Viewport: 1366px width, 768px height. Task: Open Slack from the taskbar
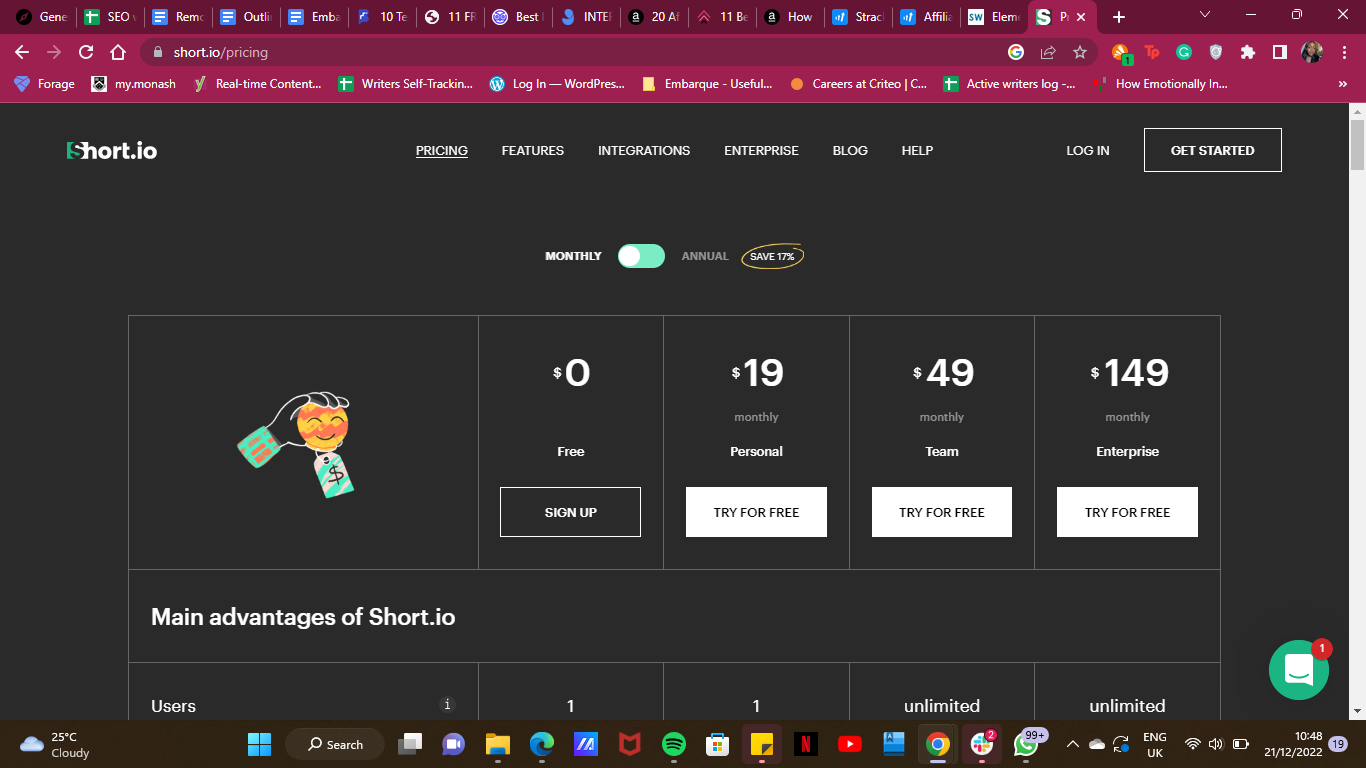click(x=981, y=744)
